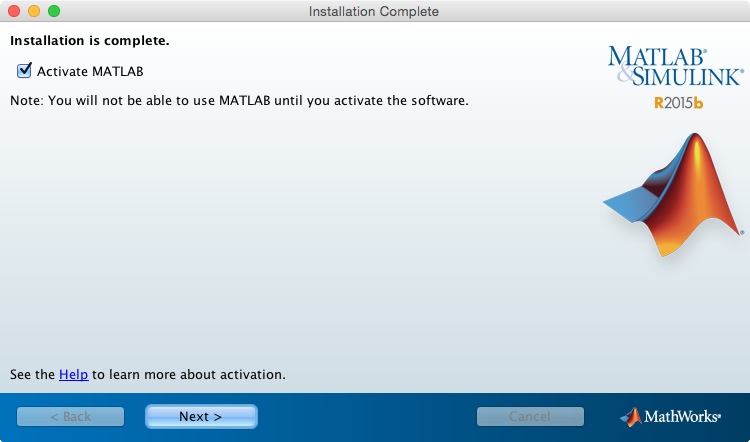The height and width of the screenshot is (442, 750).
Task: Minimize the installer using yellow button
Action: pos(33,11)
